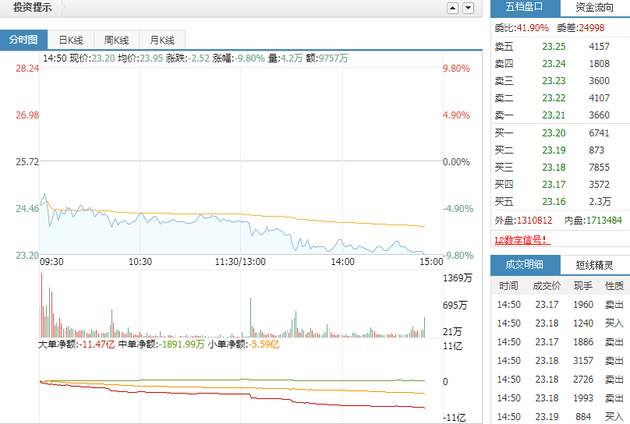Click the 委差 value 24998
The height and width of the screenshot is (424, 630).
(x=591, y=28)
